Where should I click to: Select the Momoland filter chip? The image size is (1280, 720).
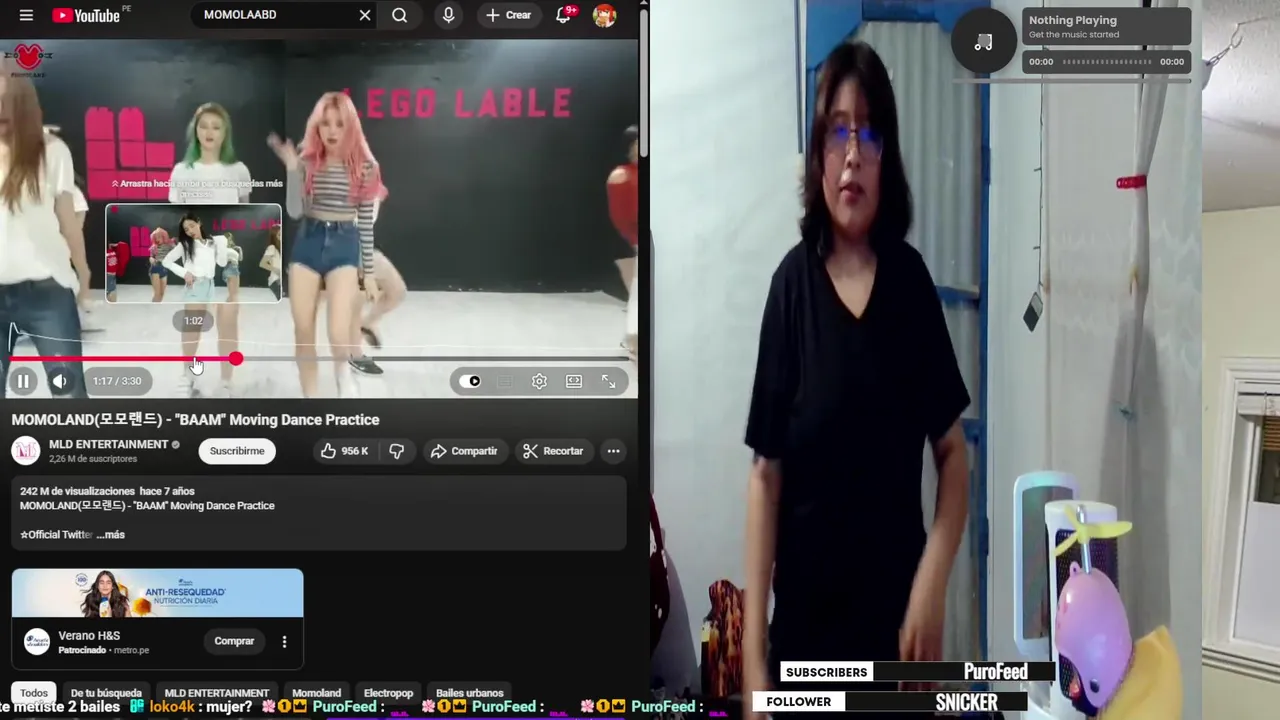click(x=316, y=693)
